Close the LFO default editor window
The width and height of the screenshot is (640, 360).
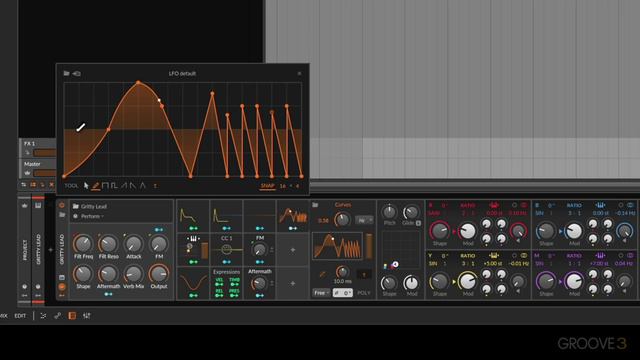299,73
